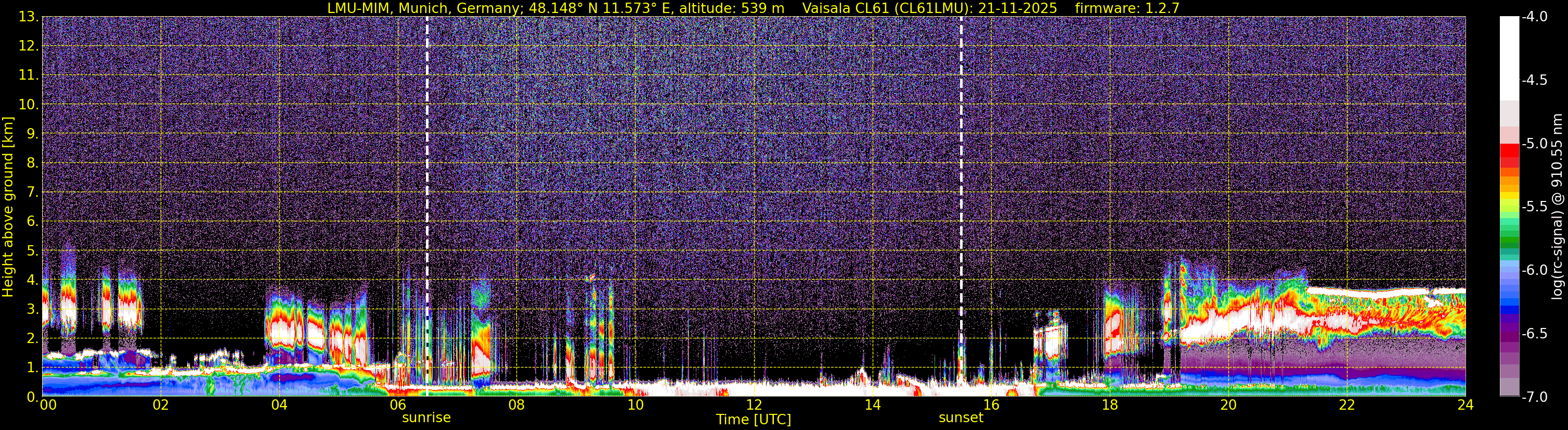The image size is (1568, 430).
Task: Click the sunrise dashed vertical line
Action: [426, 207]
